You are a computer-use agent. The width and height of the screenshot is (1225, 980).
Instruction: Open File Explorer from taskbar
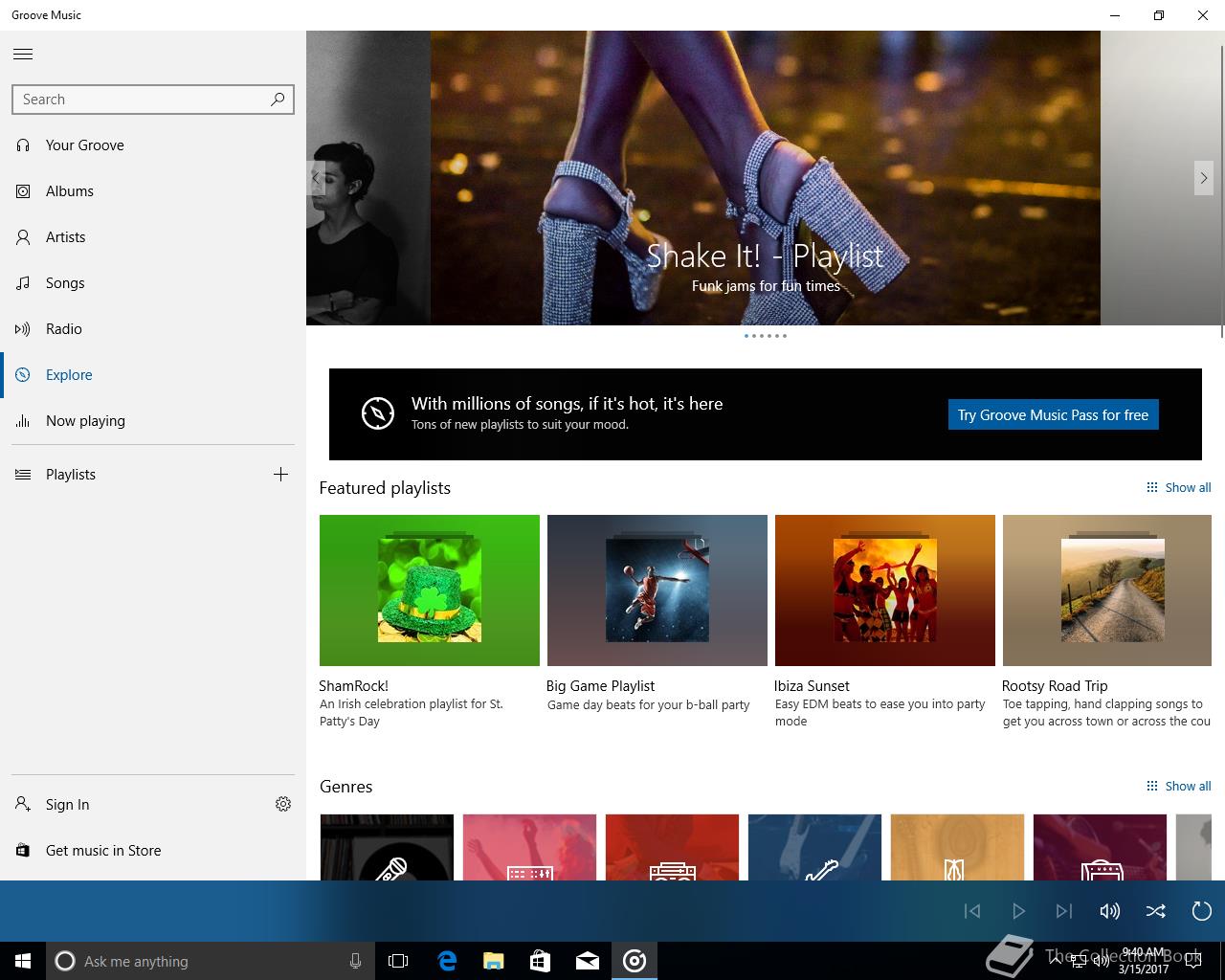coord(494,961)
